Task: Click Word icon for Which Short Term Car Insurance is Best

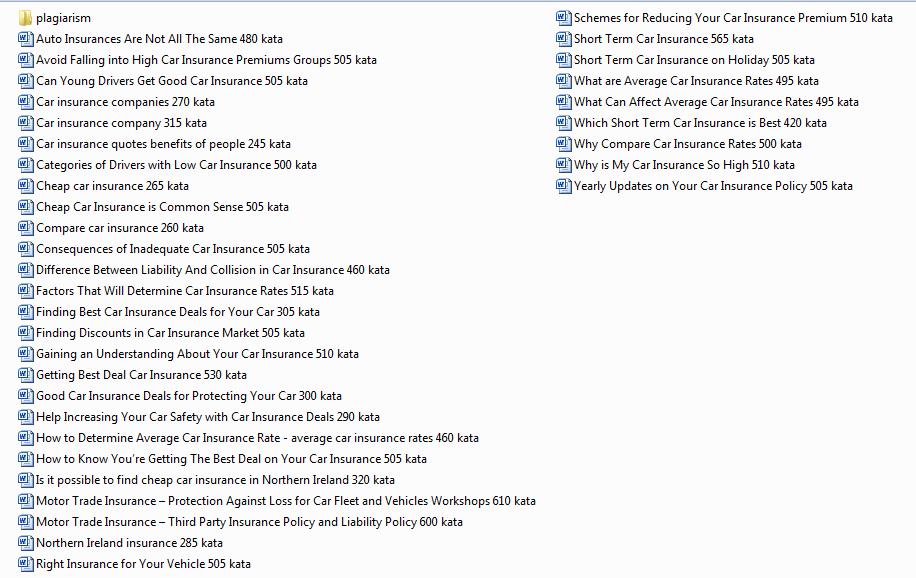Action: (x=563, y=123)
